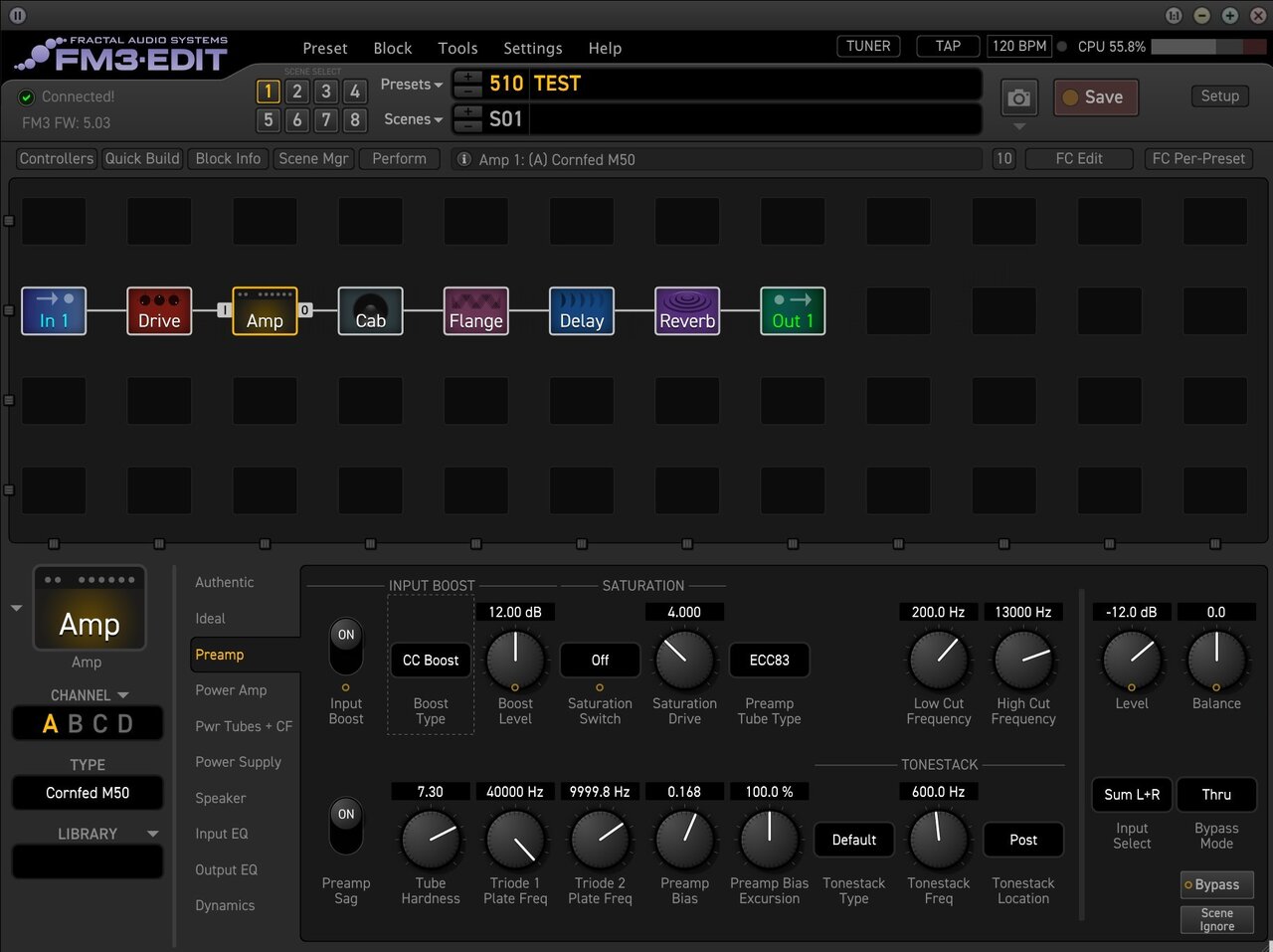Switch to the Authentic page
Screen dimensions: 1273x952
224,583
